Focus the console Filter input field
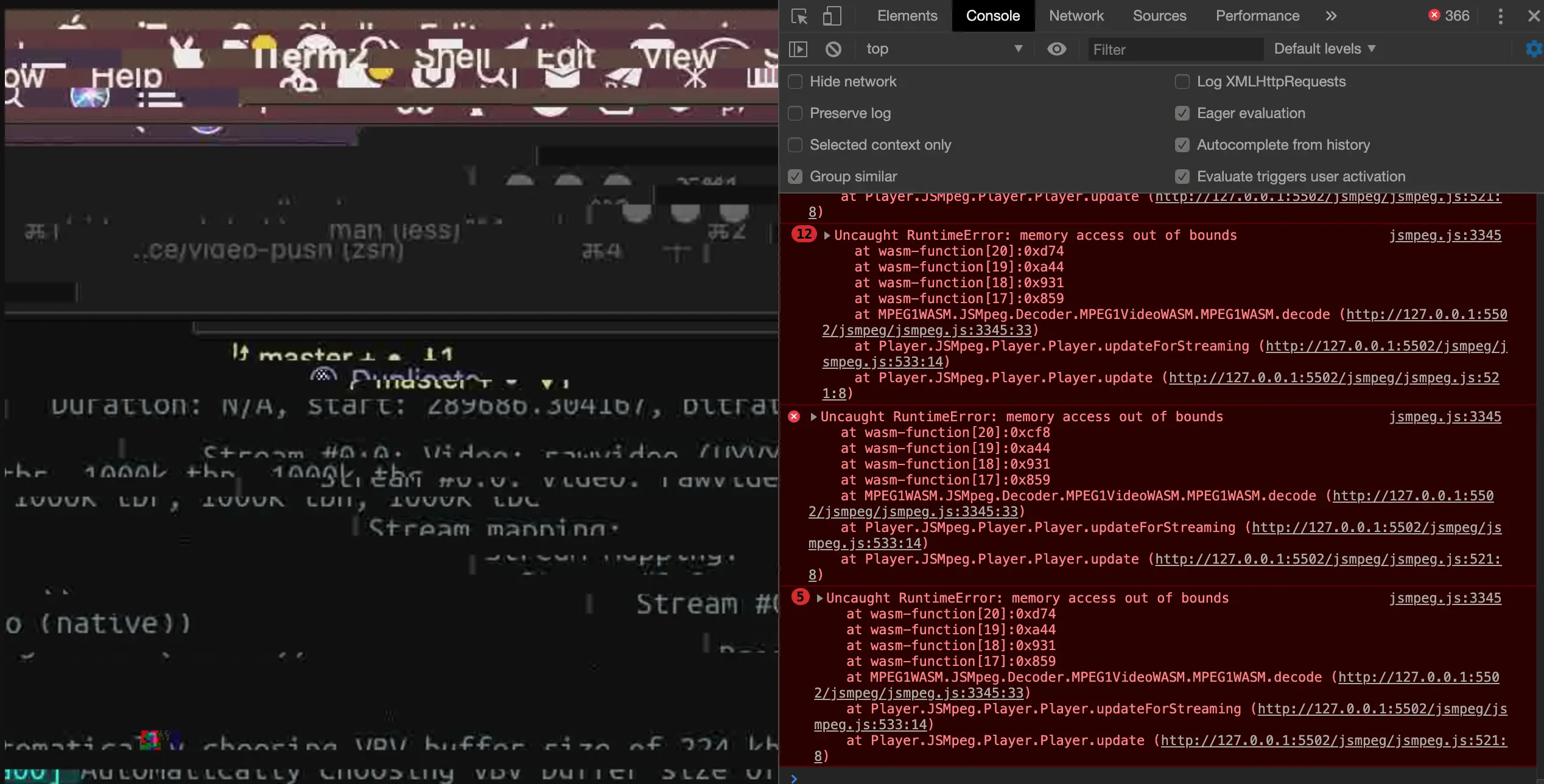 [1175, 49]
